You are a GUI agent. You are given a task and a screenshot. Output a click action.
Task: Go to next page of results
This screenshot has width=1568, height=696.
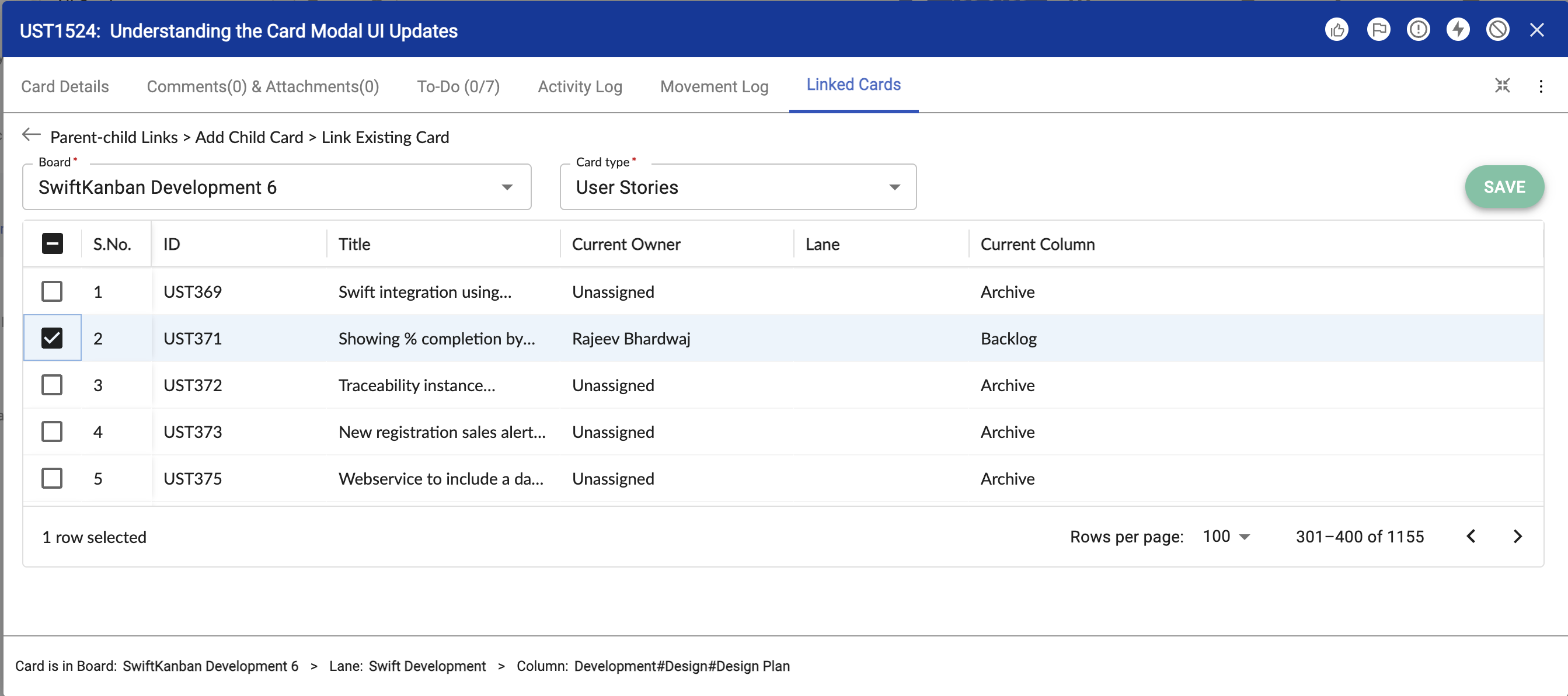1517,537
